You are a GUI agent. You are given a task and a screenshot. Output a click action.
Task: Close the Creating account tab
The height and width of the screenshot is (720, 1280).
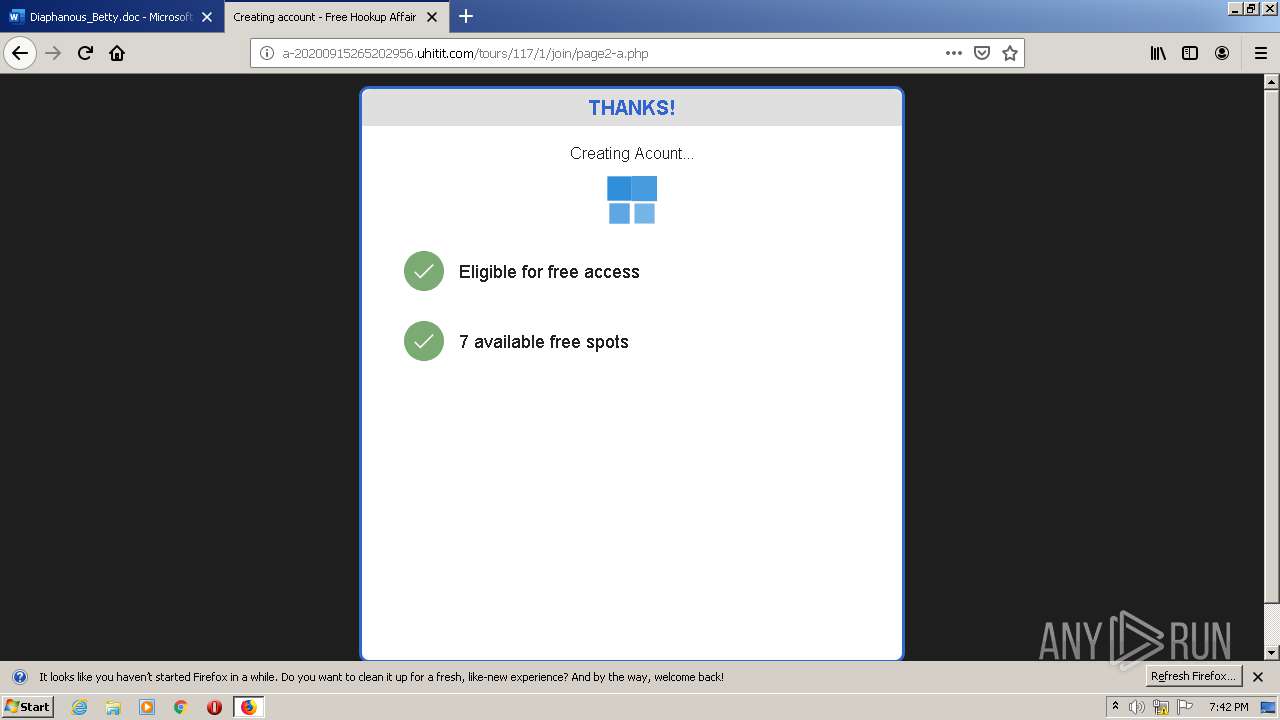(432, 17)
